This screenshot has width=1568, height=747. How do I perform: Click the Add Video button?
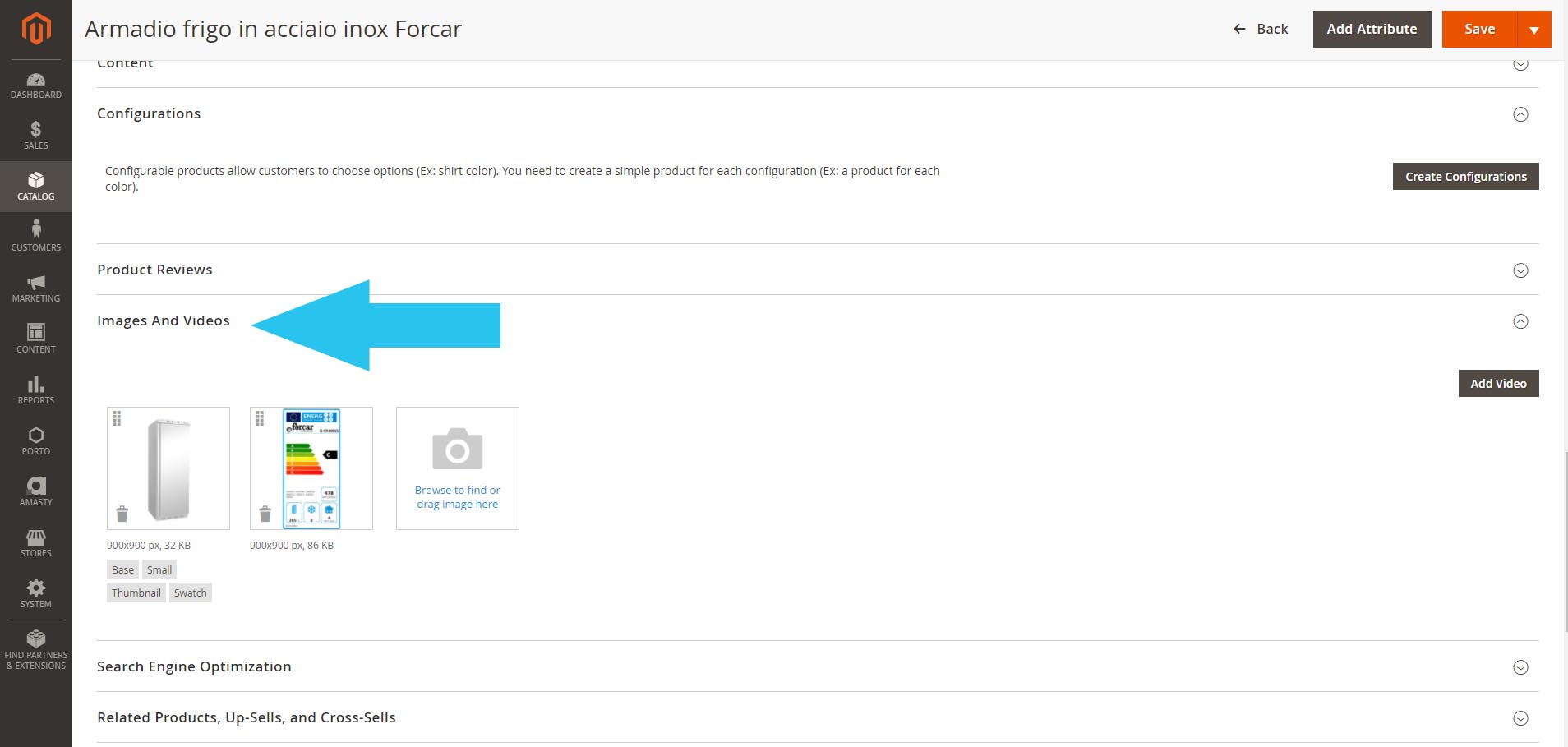(1498, 384)
